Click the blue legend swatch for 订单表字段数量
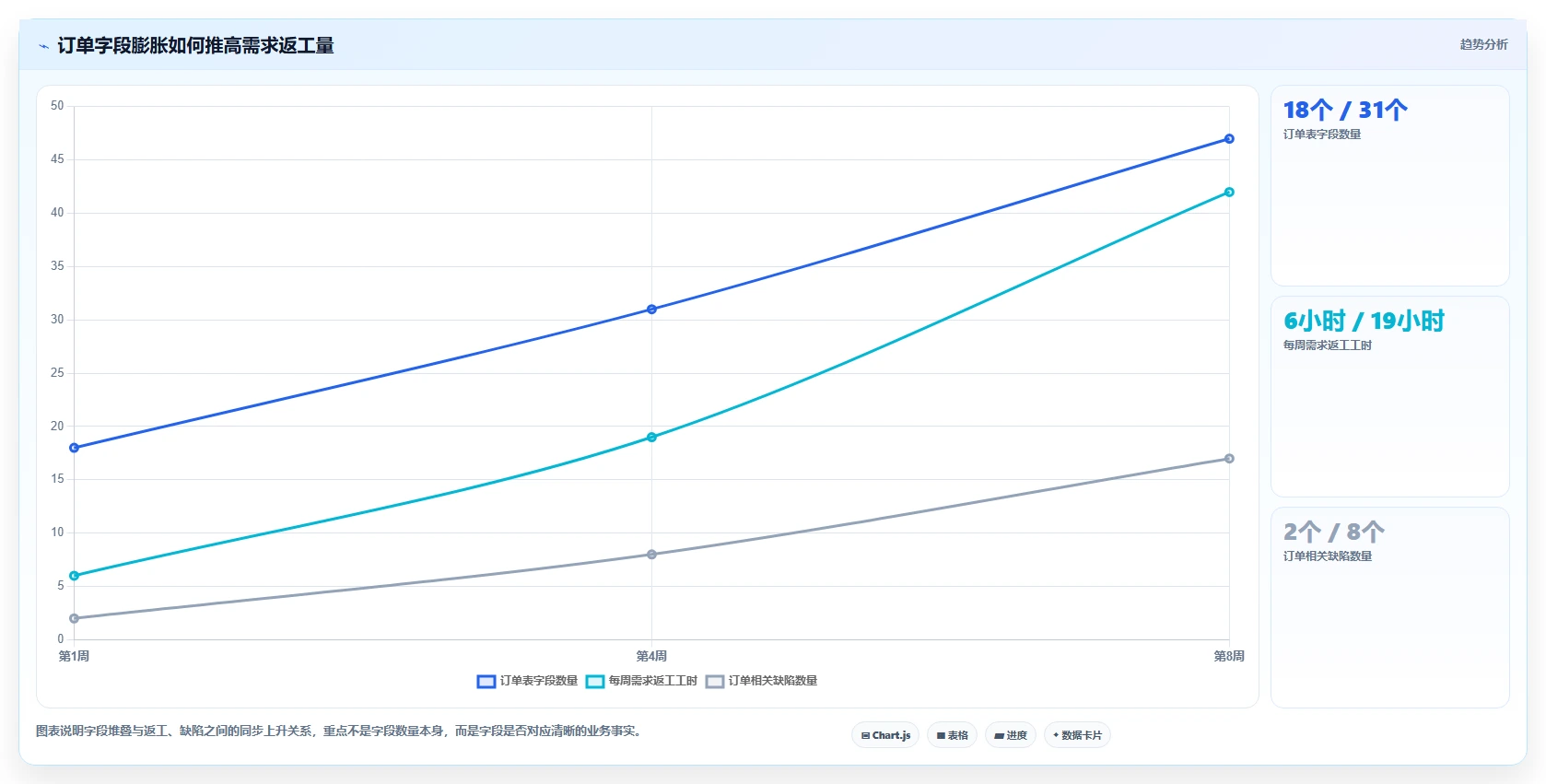The image size is (1546, 784). (486, 682)
